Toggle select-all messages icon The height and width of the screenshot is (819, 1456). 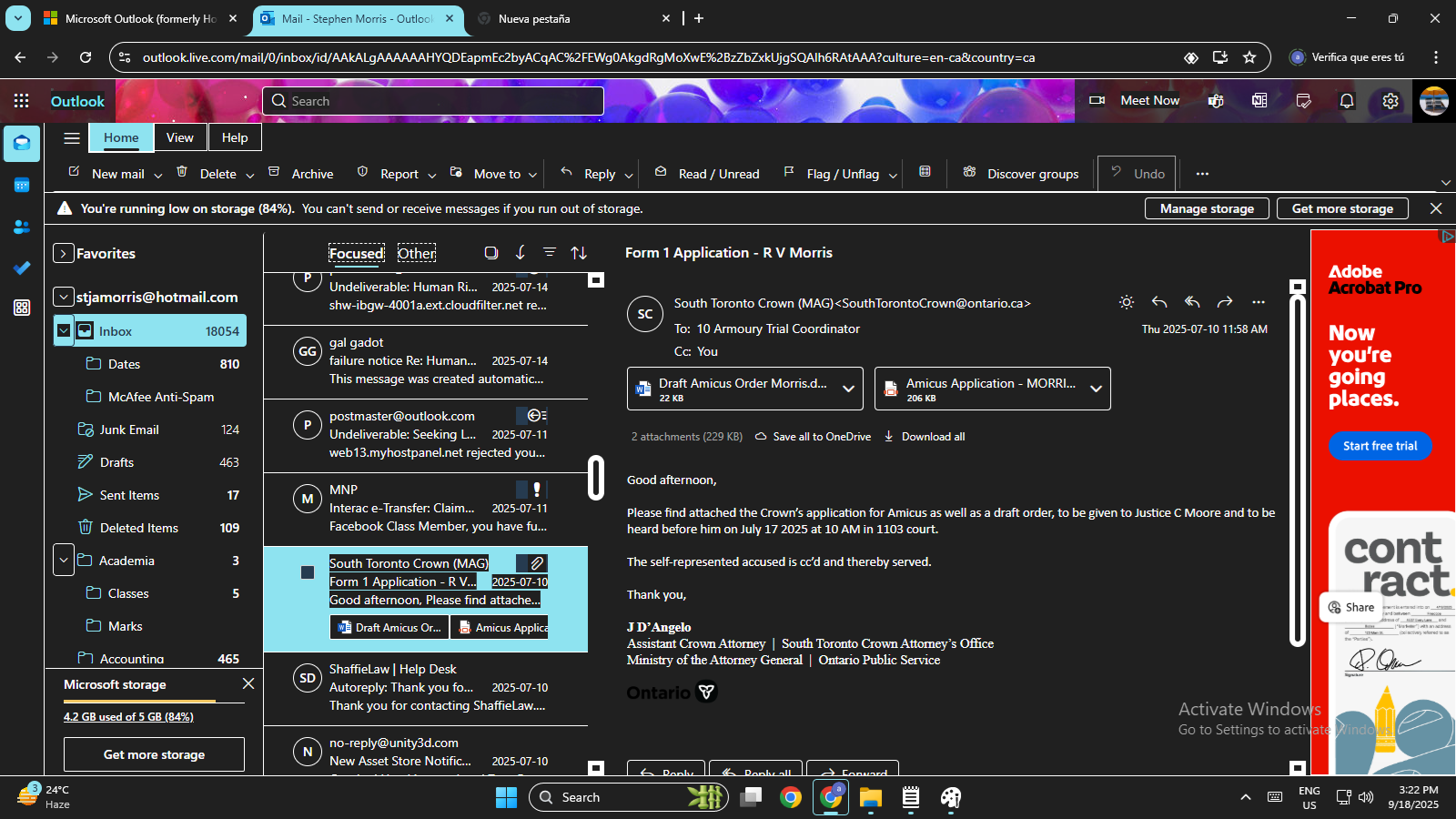(491, 253)
